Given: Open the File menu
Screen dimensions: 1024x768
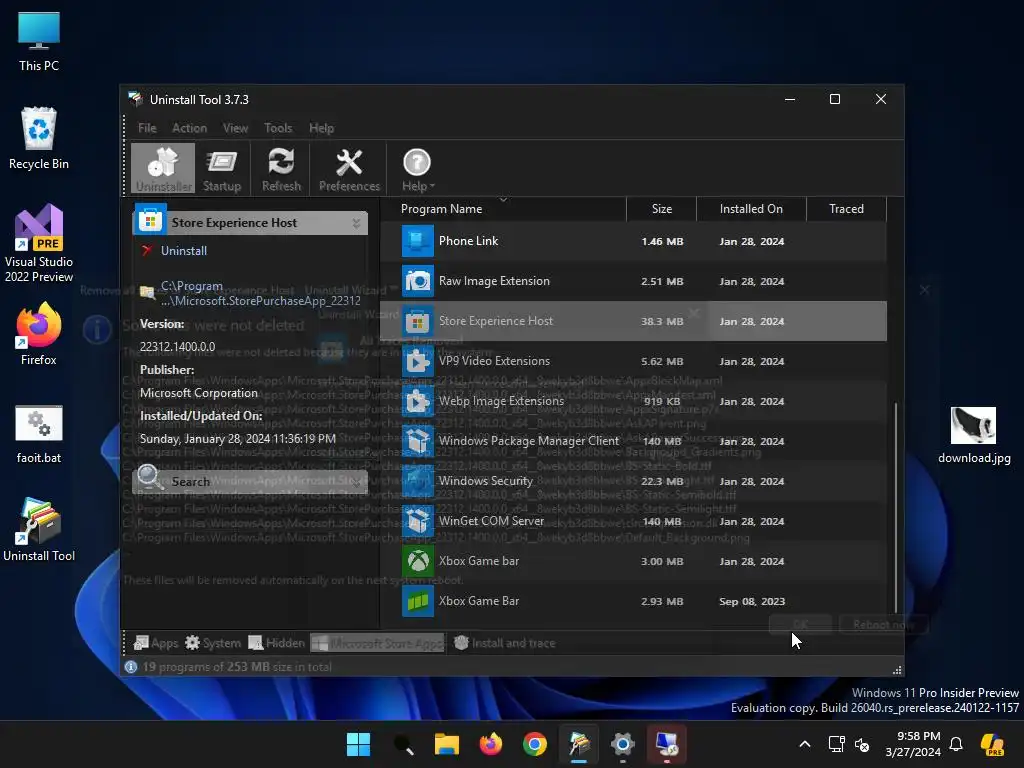Looking at the screenshot, I should pos(147,128).
